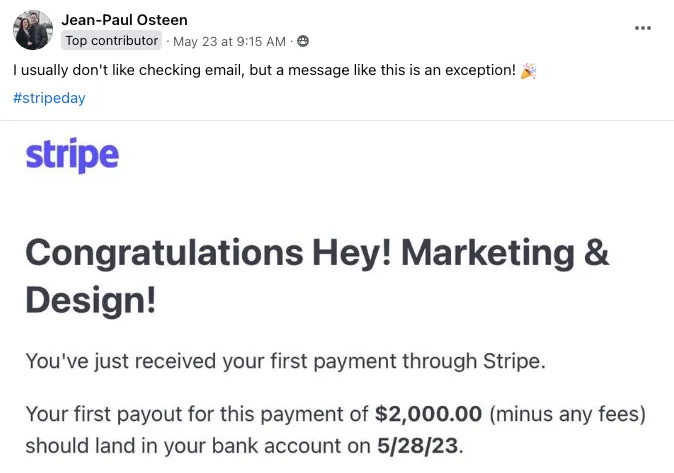Click the Top contributor badge
Viewport: 674px width, 473px height.
point(111,41)
